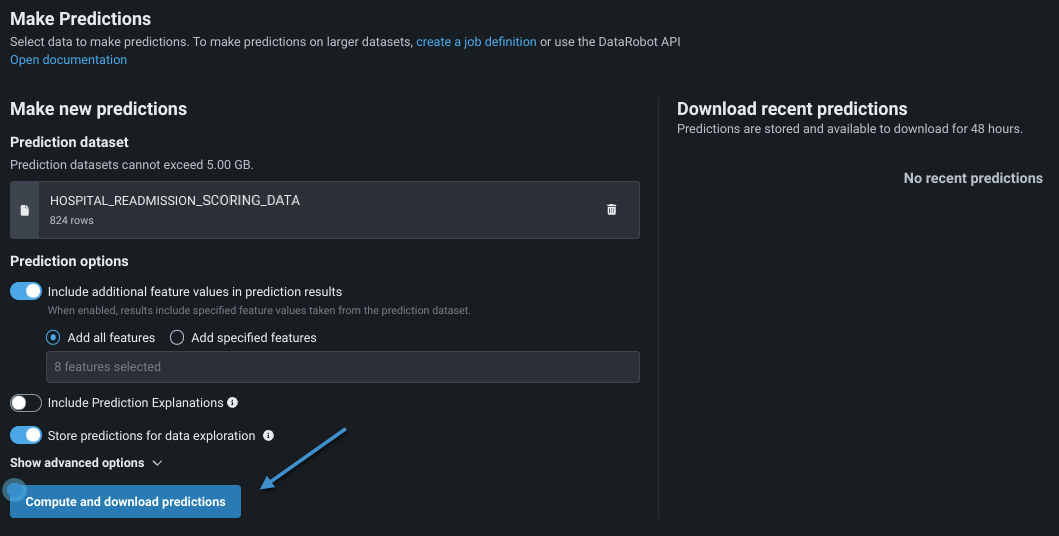Turn off Store predictions for data exploration
The image size is (1059, 536).
click(x=26, y=436)
